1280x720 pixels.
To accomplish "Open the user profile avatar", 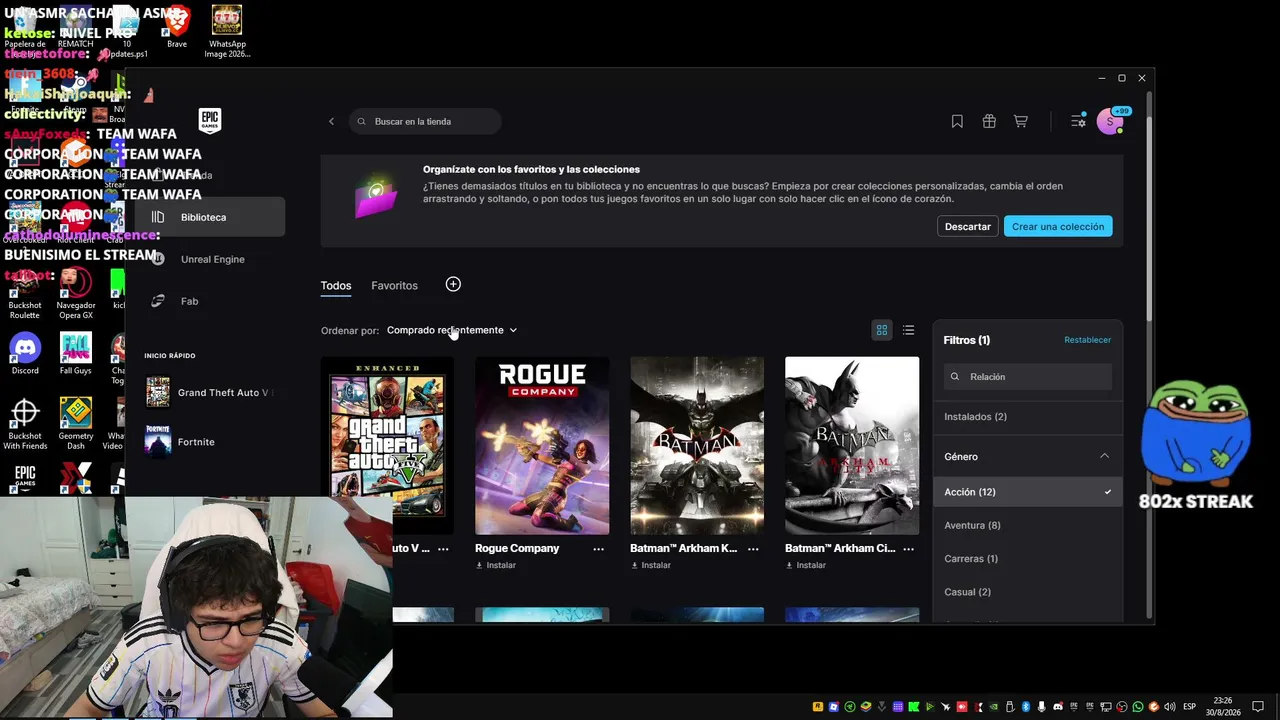I will (1110, 121).
